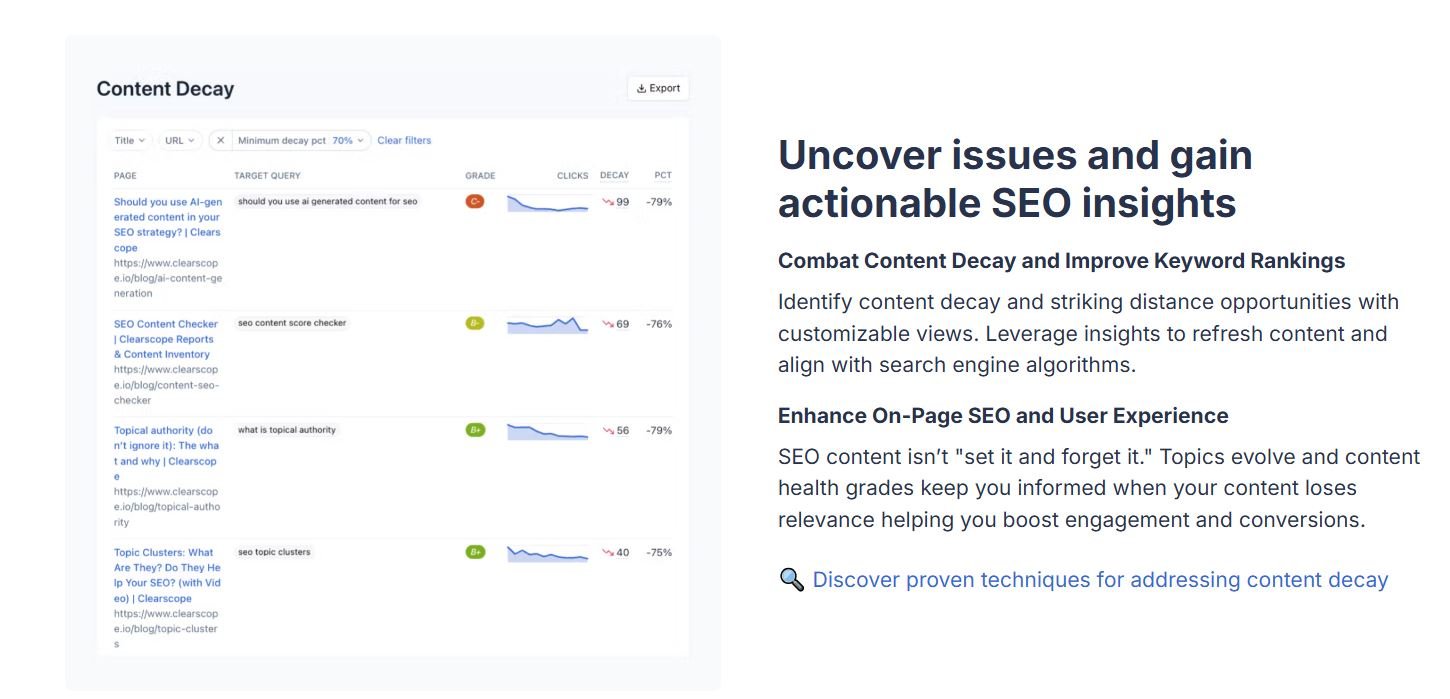The width and height of the screenshot is (1450, 699).
Task: Click the C- grade badge
Action: point(475,202)
